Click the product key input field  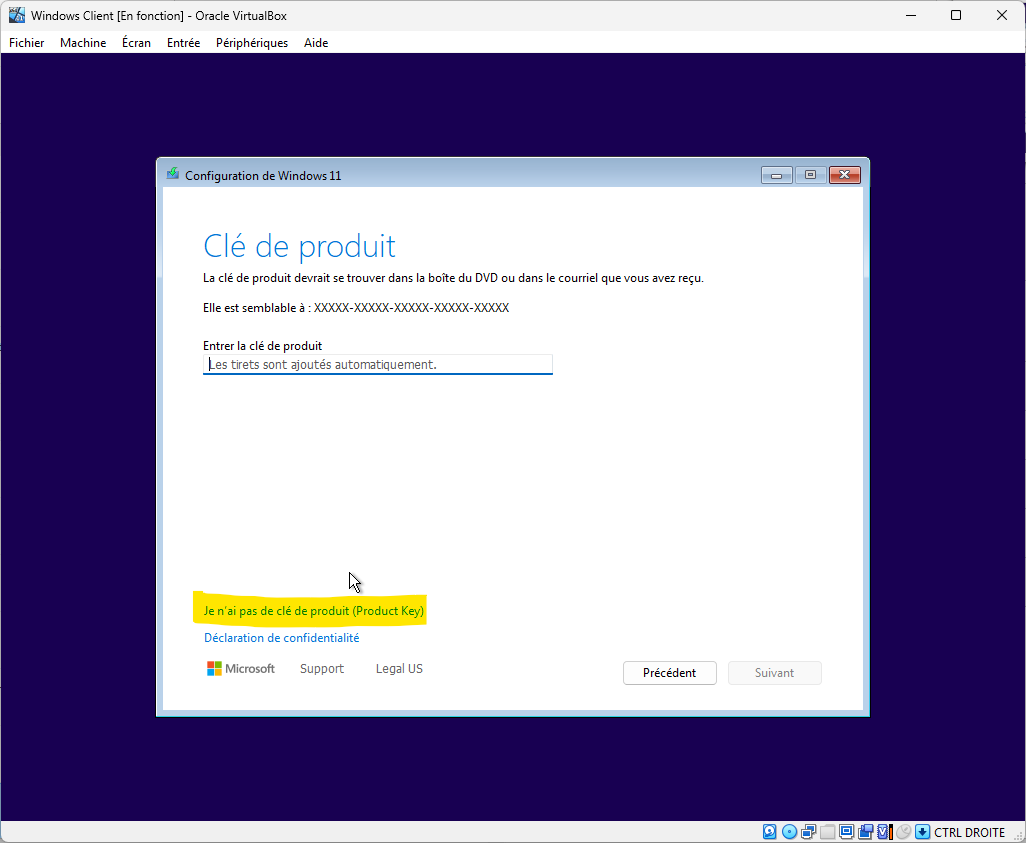(x=378, y=365)
